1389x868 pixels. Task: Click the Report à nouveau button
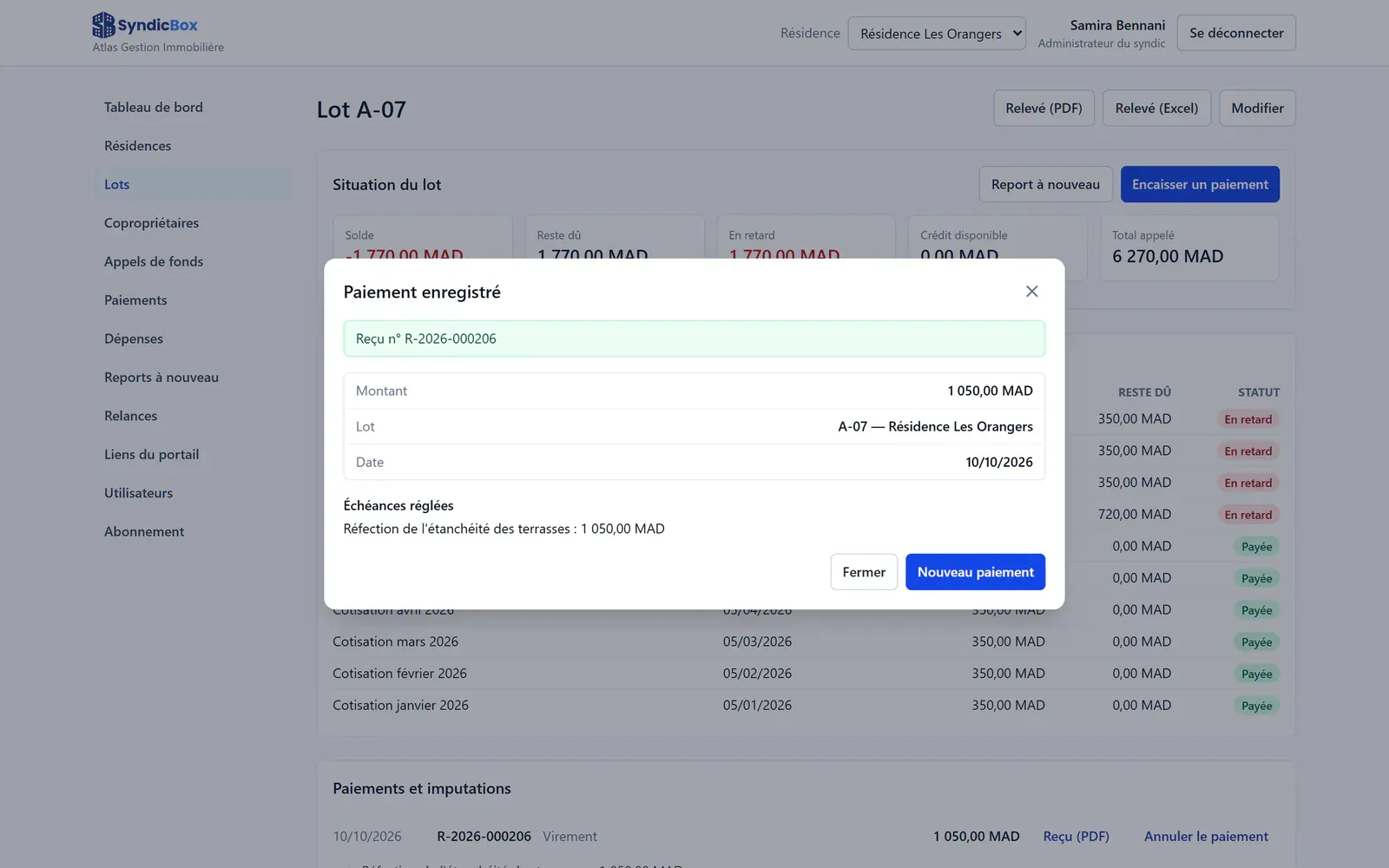pyautogui.click(x=1045, y=185)
